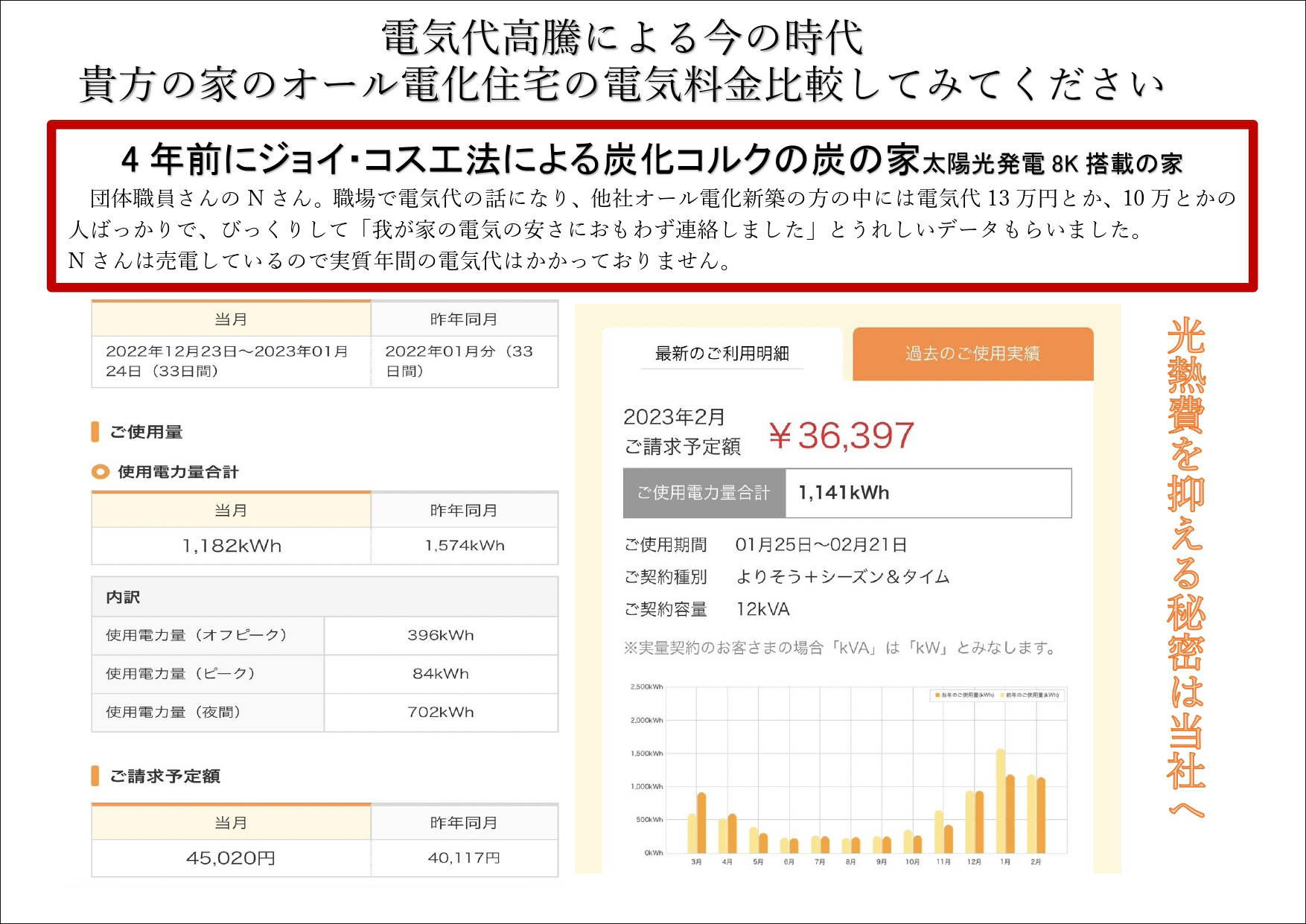
Task: Click 当月 header above the billing period dates
Action: (231, 319)
